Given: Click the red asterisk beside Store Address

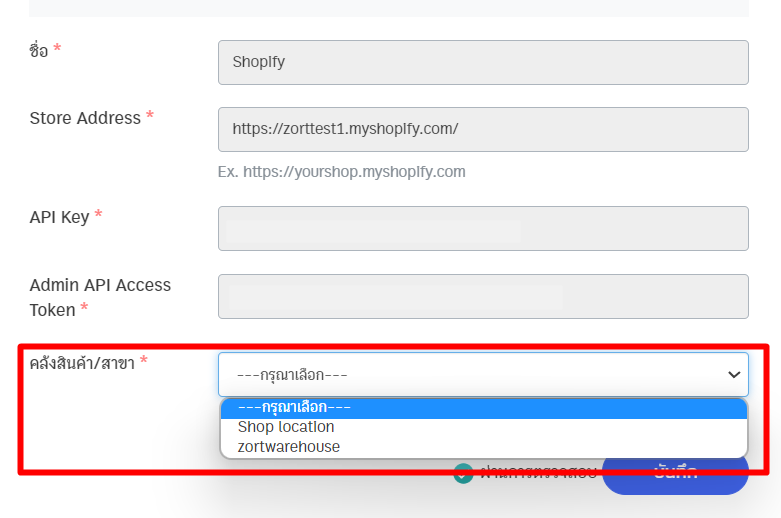Looking at the screenshot, I should (x=150, y=117).
